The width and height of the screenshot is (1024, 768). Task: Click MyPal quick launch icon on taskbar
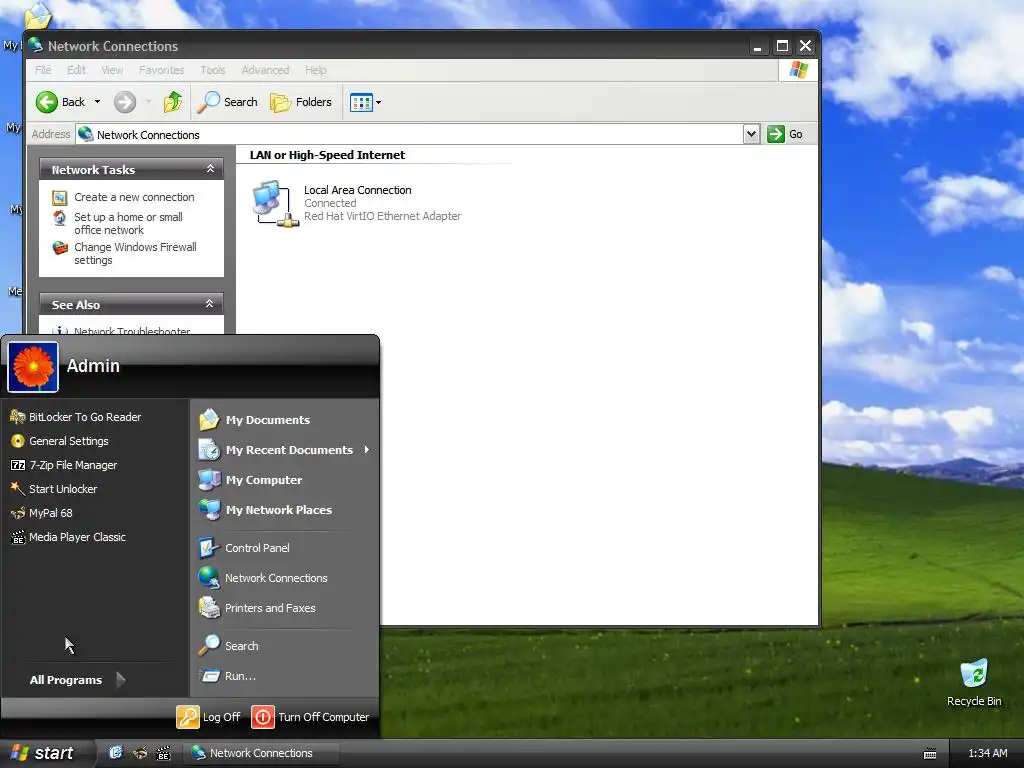click(140, 753)
